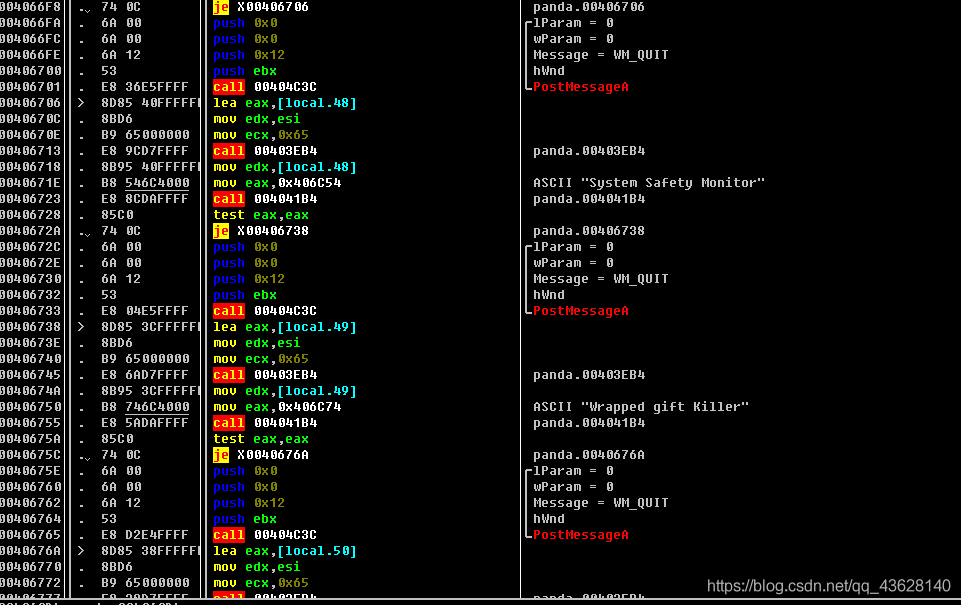Viewport: 961px width, 605px height.
Task: Select the ASCII "System Safety Monitor" comment
Action: click(648, 183)
